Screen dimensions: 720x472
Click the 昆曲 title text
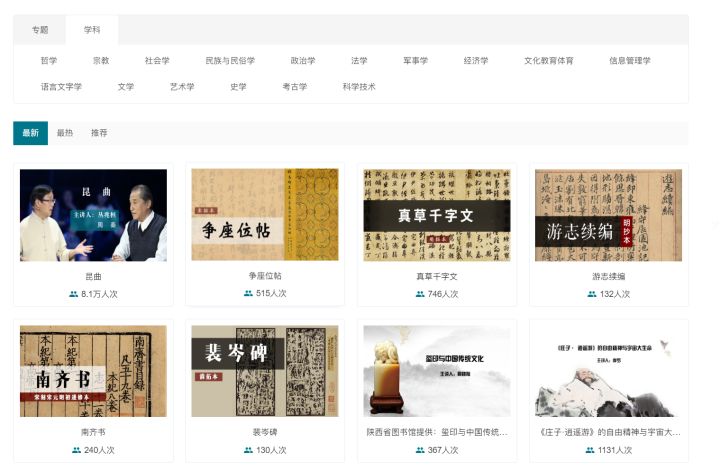tap(93, 277)
